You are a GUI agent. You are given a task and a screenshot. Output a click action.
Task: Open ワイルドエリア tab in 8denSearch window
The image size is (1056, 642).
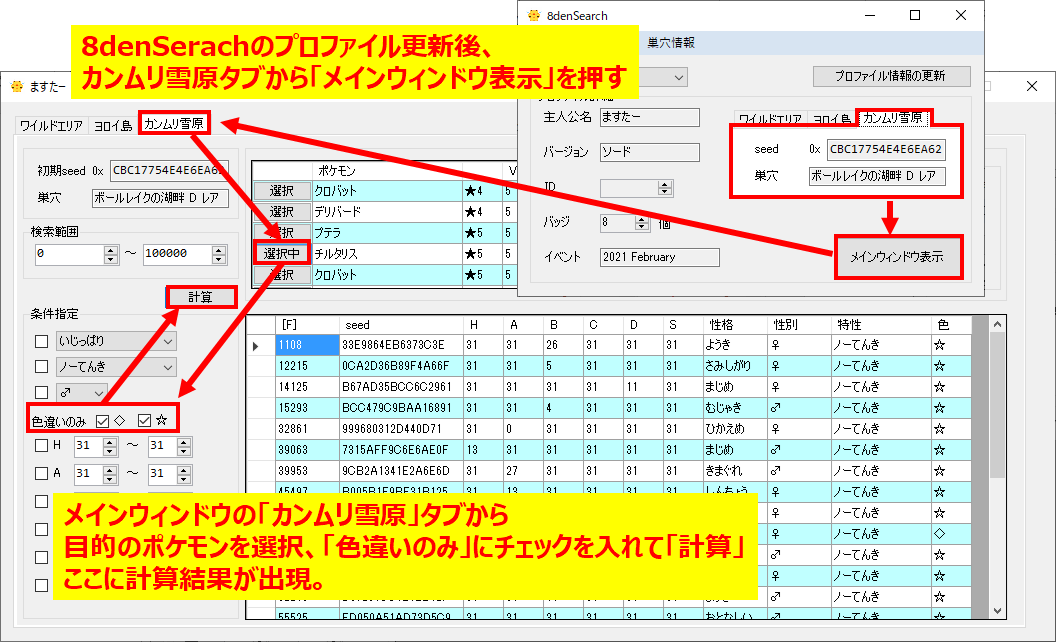click(770, 119)
